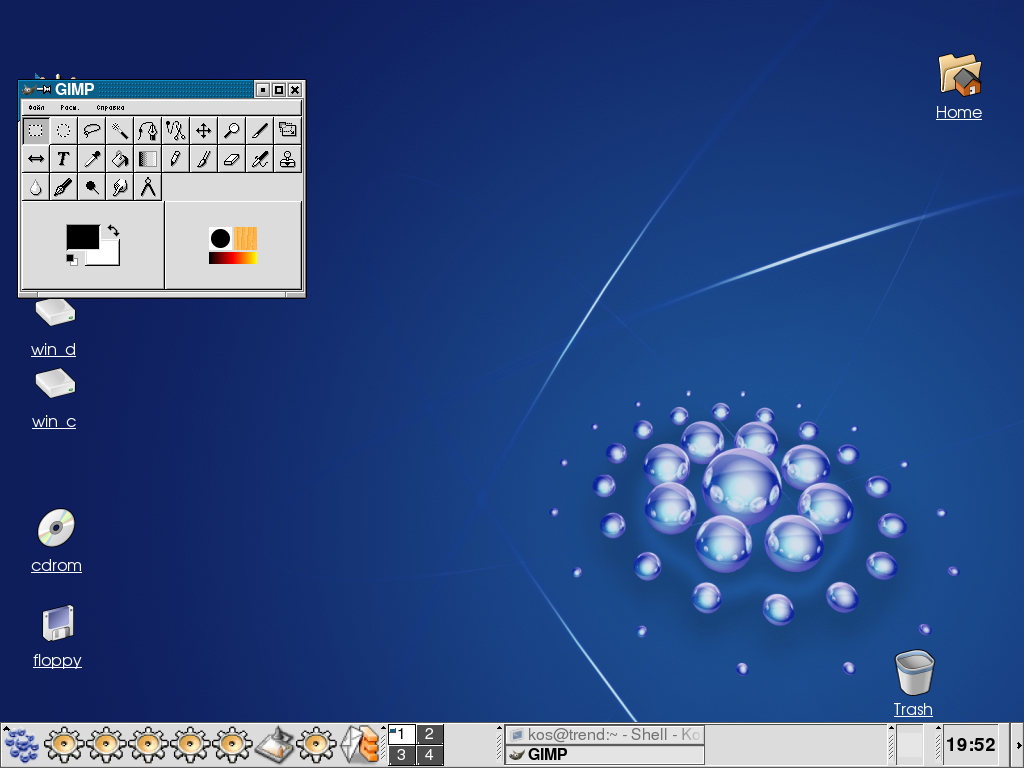
Task: Open the active brush preview
Action: (x=221, y=238)
